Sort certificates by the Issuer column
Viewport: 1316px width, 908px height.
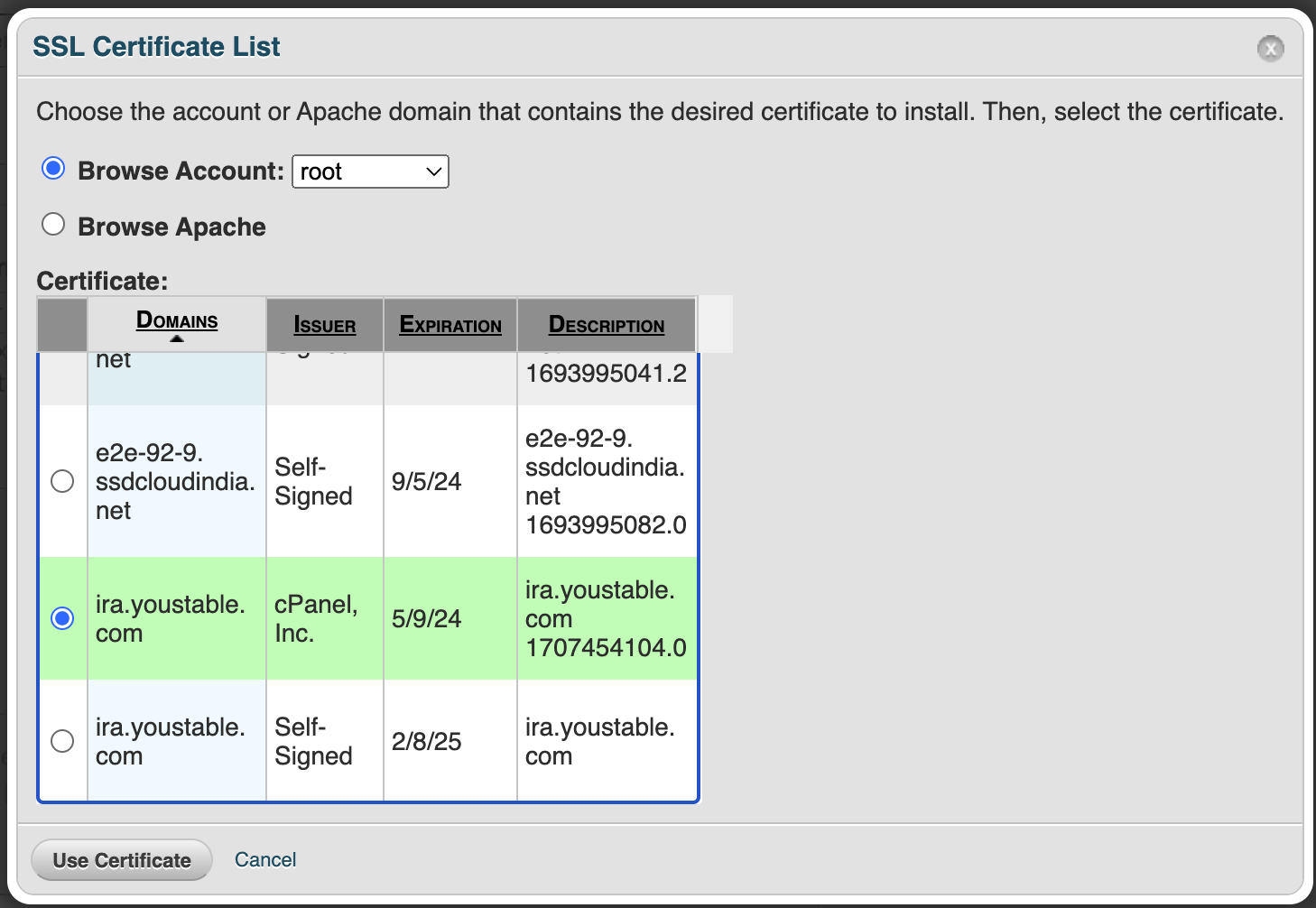click(x=324, y=325)
